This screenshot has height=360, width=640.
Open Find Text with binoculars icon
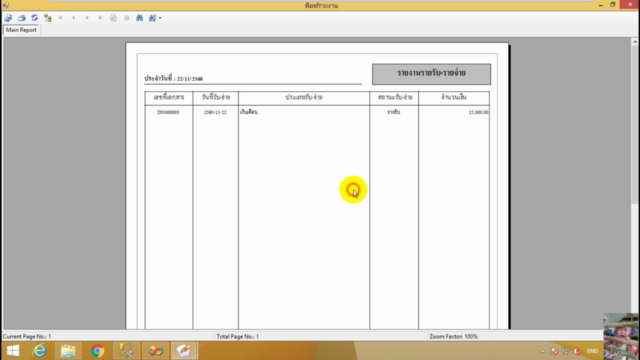click(x=140, y=18)
